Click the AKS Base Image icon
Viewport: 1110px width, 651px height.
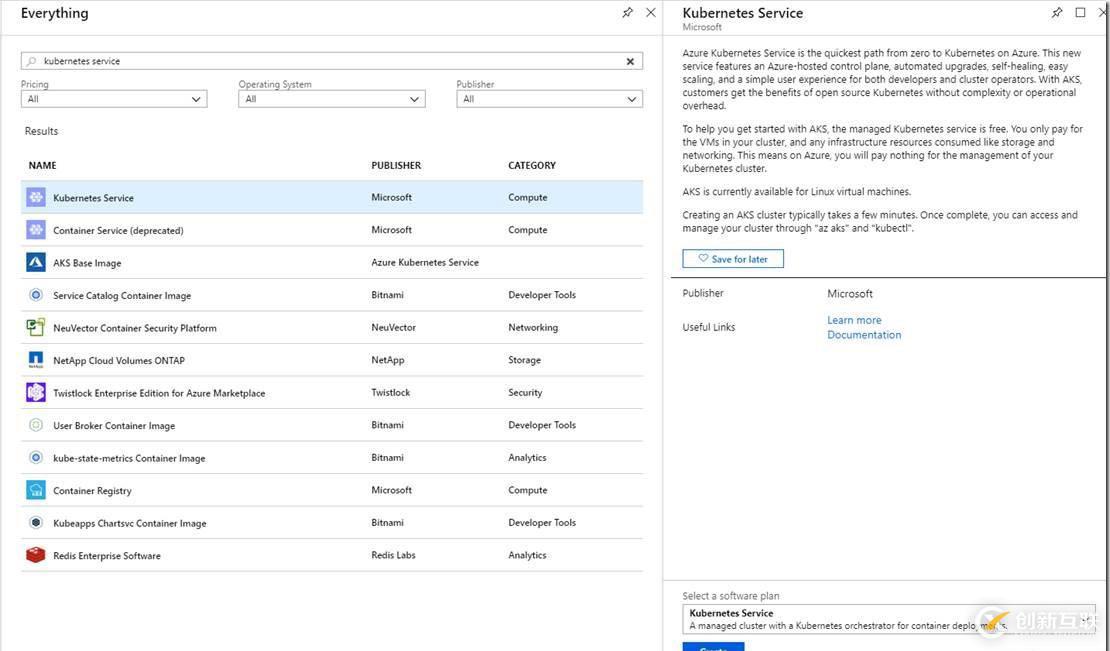coord(36,263)
